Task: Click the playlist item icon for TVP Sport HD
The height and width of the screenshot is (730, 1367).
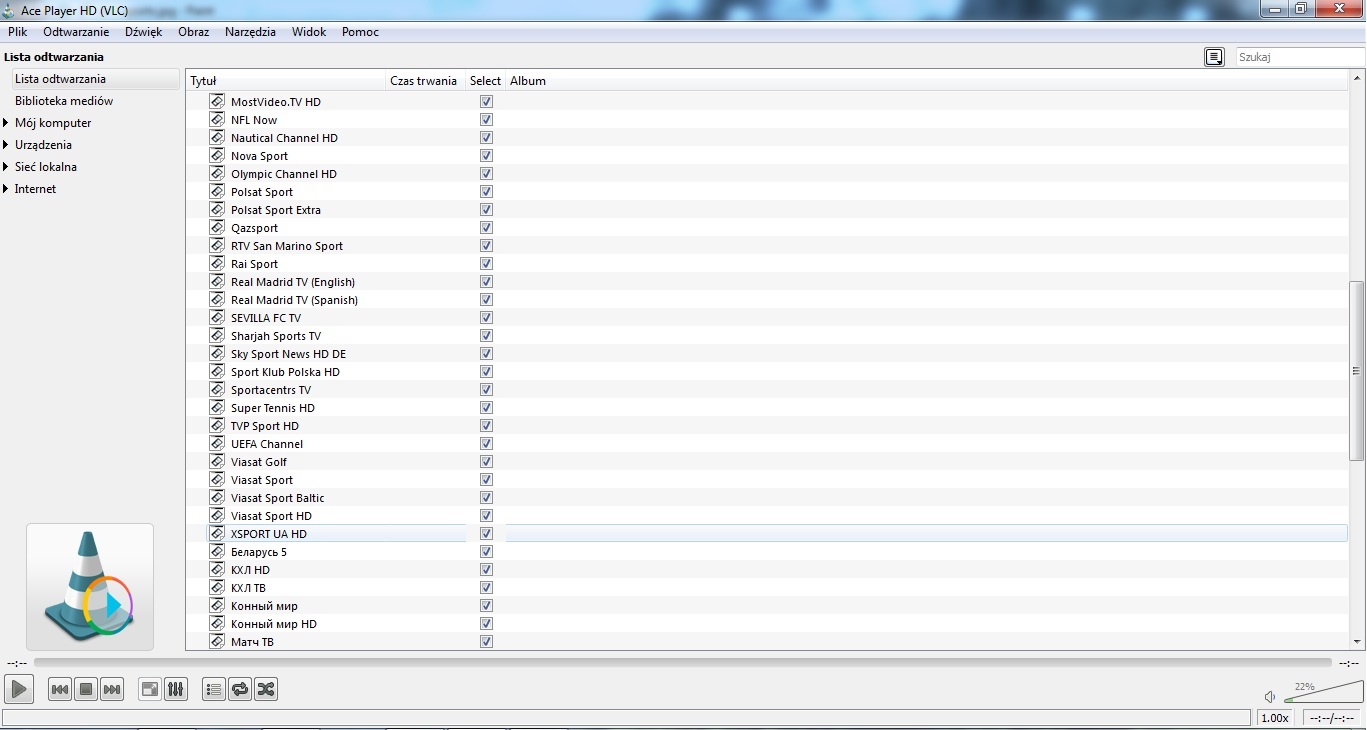Action: pos(217,425)
